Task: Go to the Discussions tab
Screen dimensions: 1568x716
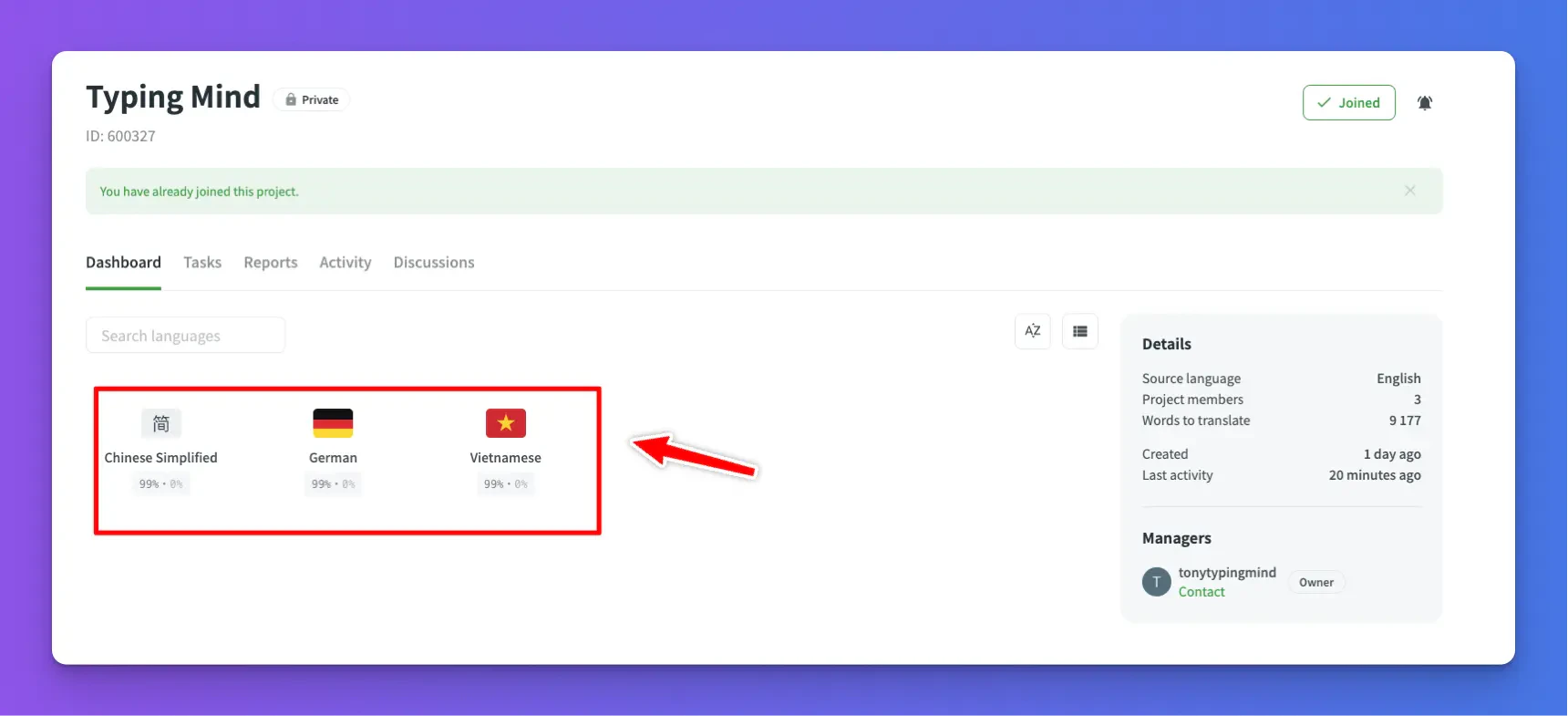Action: click(434, 263)
